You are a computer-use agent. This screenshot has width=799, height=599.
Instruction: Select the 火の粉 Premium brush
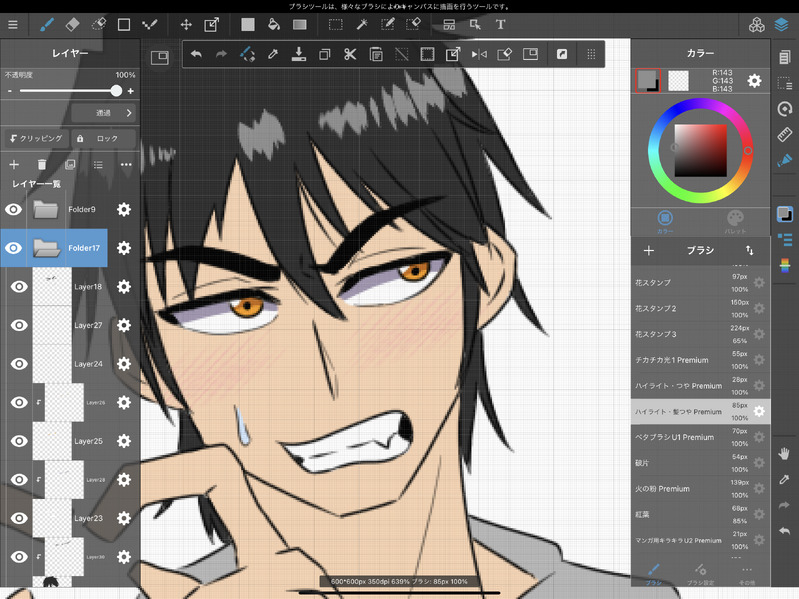click(700, 488)
